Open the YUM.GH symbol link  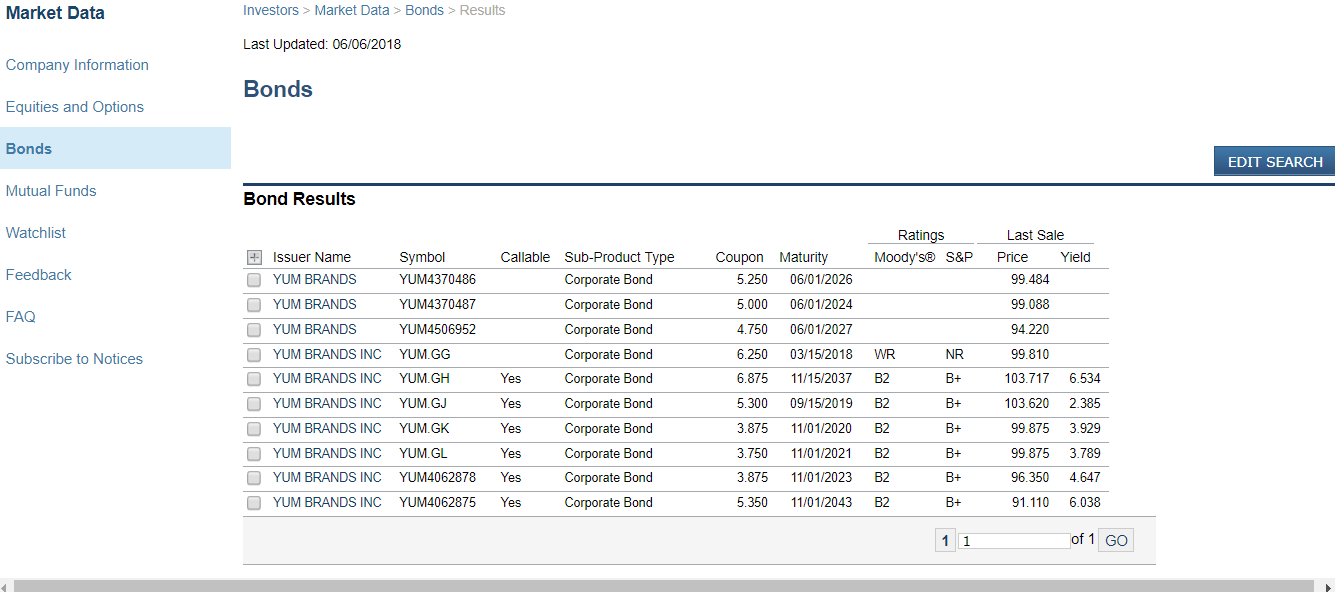(424, 379)
